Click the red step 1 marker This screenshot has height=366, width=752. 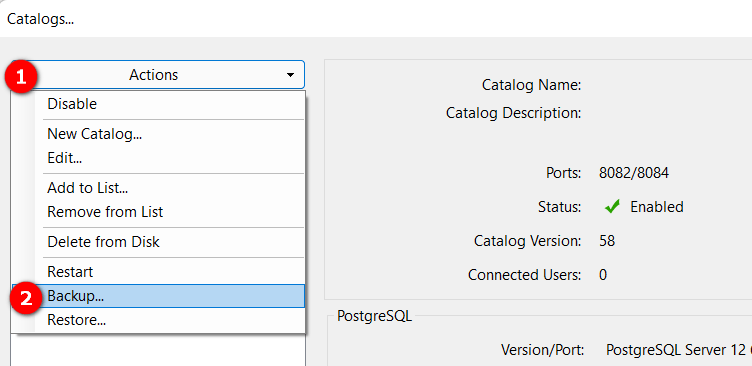pyautogui.click(x=21, y=77)
